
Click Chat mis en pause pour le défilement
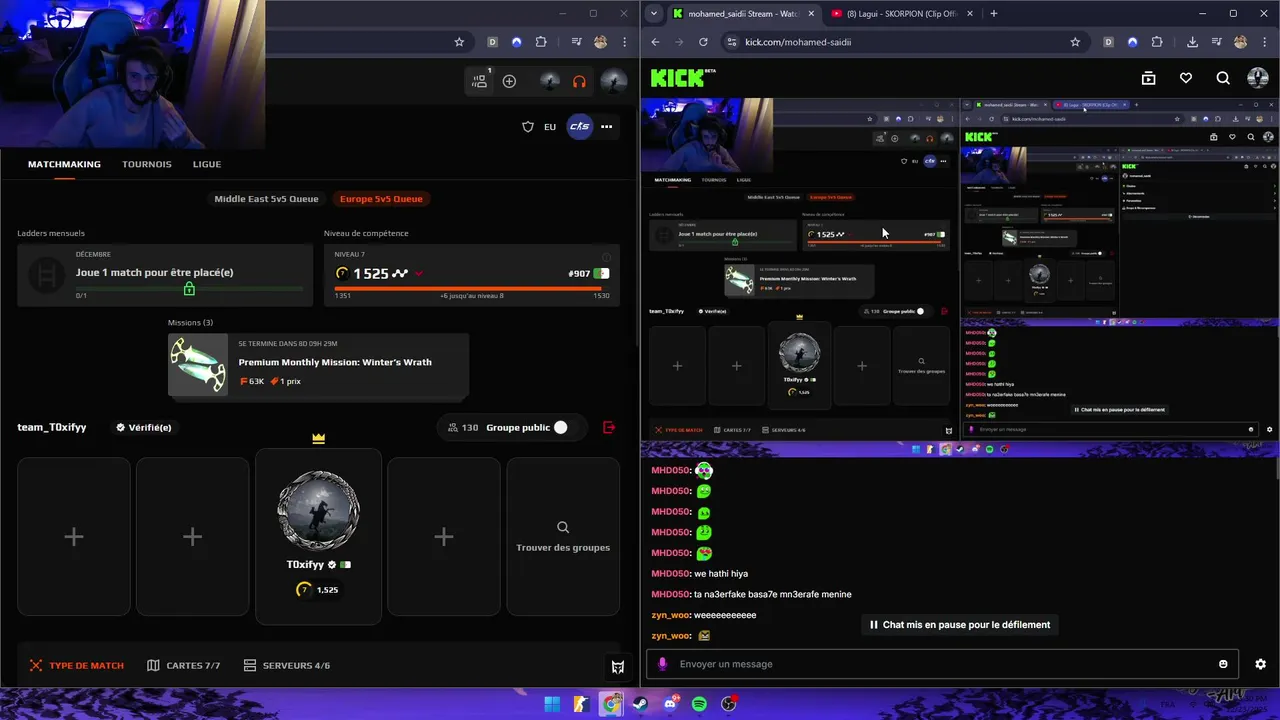960,625
